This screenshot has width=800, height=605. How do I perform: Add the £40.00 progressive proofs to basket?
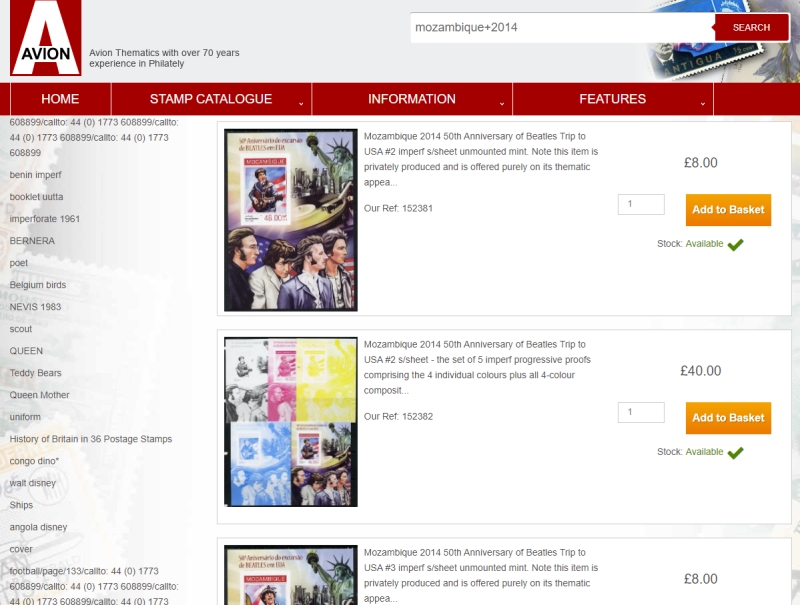point(727,418)
